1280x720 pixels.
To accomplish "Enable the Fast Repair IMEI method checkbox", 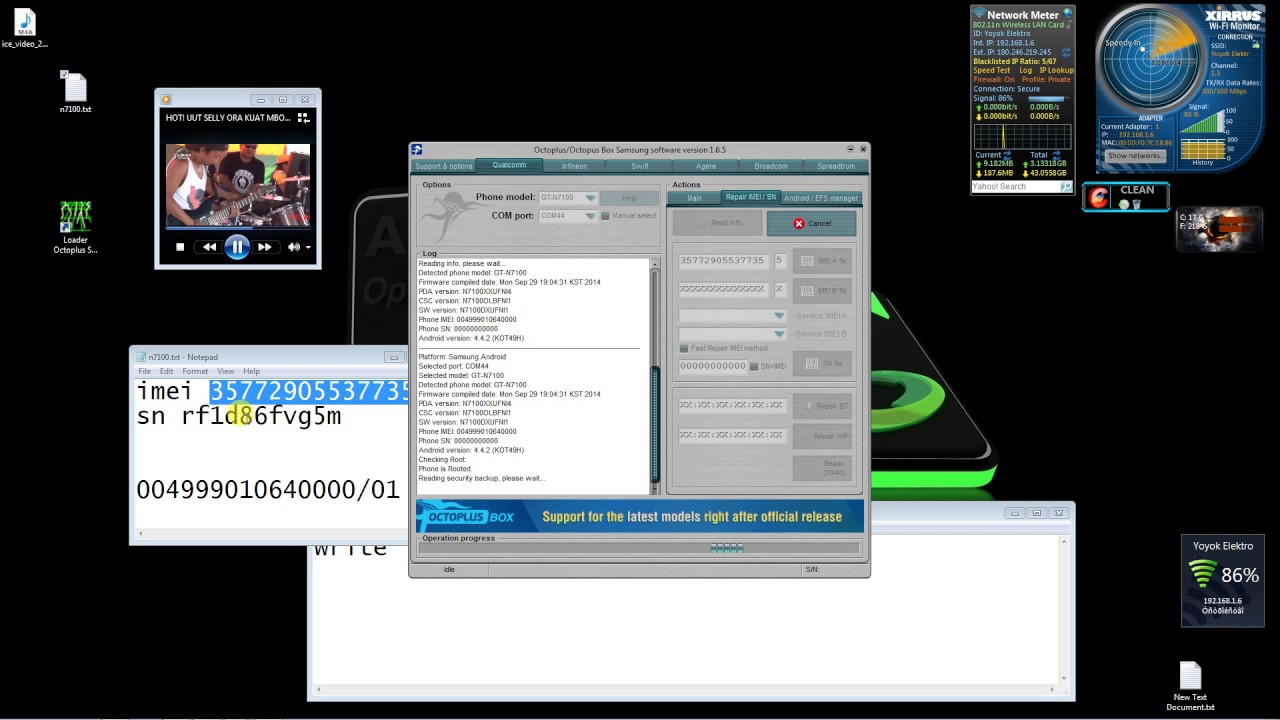I will 684,349.
